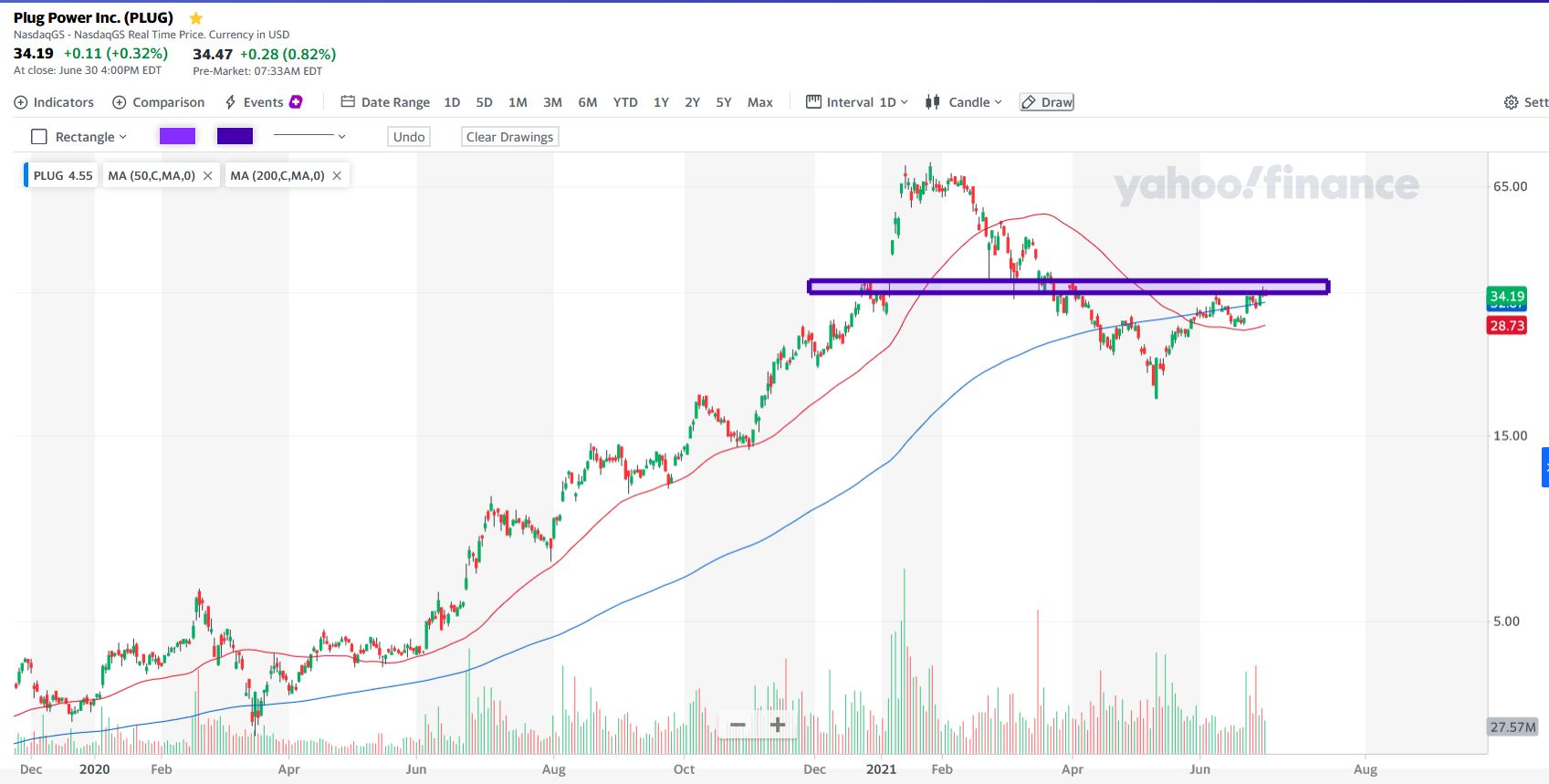The image size is (1549, 784).
Task: Click the green 34.19 price tag on axis
Action: coord(1507,296)
